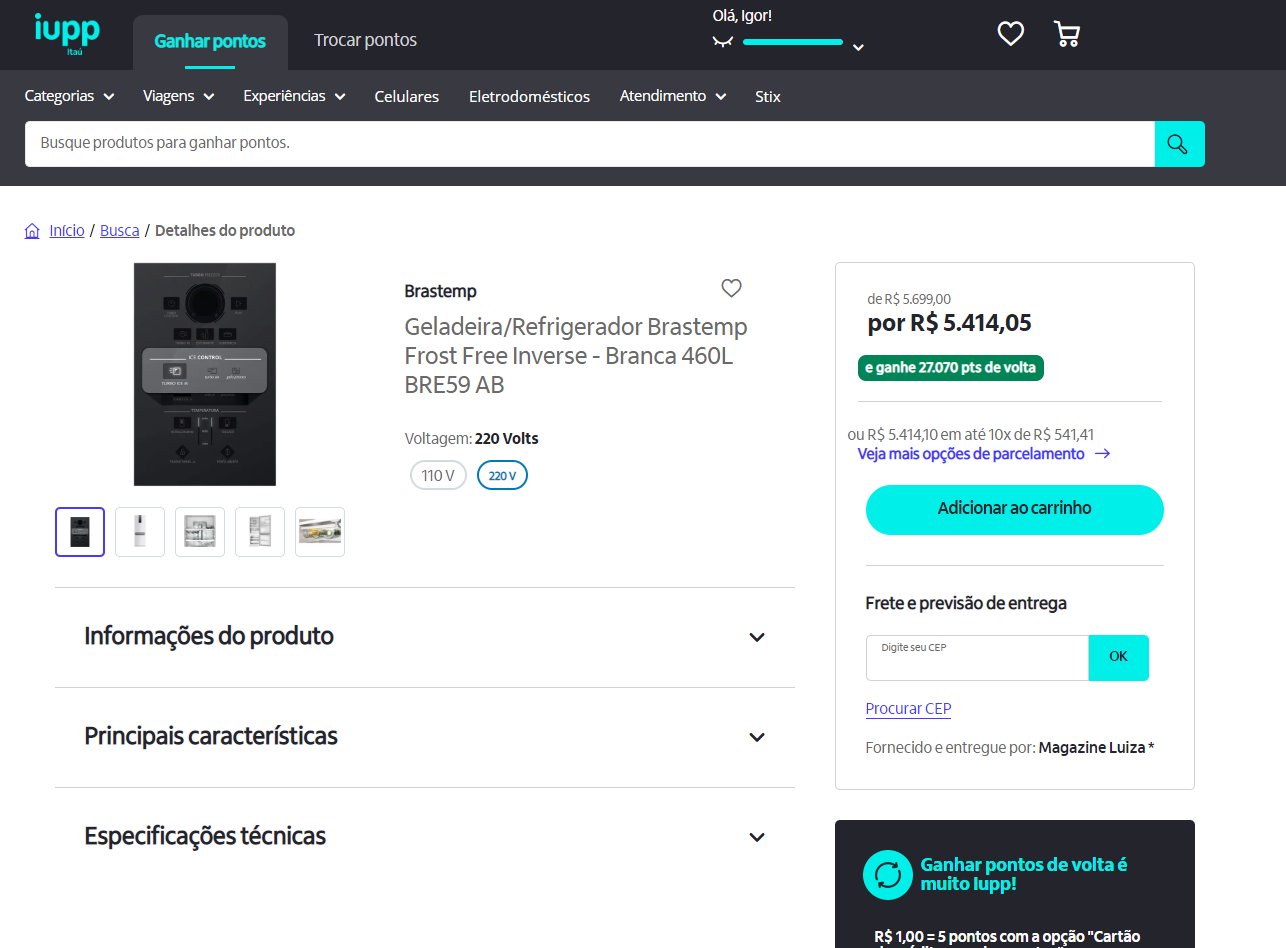Open the shopping cart icon
Viewport: 1286px width, 948px height.
tap(1067, 34)
